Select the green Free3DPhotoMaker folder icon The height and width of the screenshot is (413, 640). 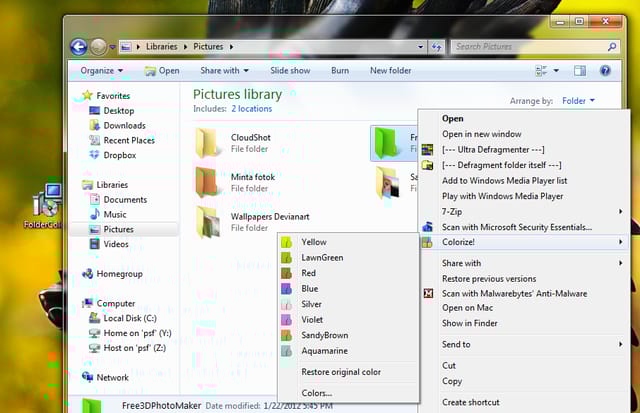click(386, 143)
